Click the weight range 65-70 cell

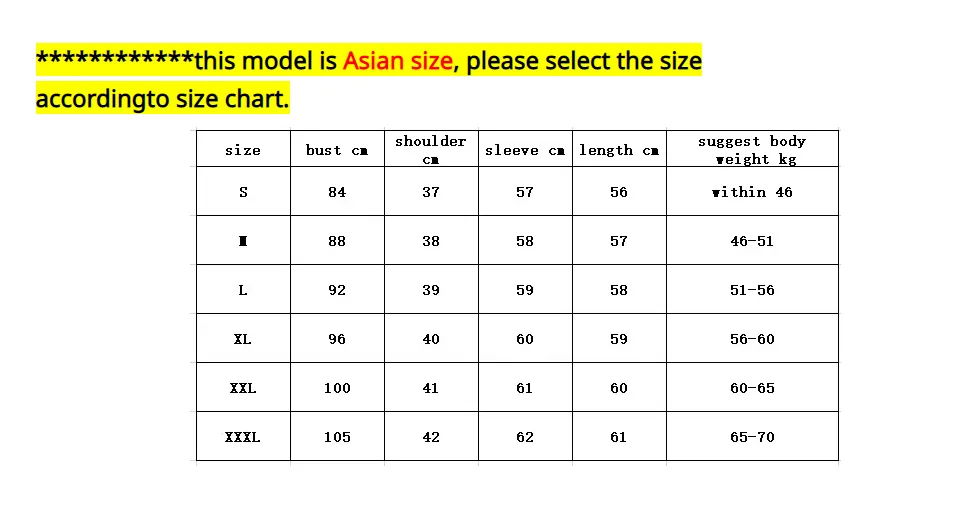(x=752, y=436)
